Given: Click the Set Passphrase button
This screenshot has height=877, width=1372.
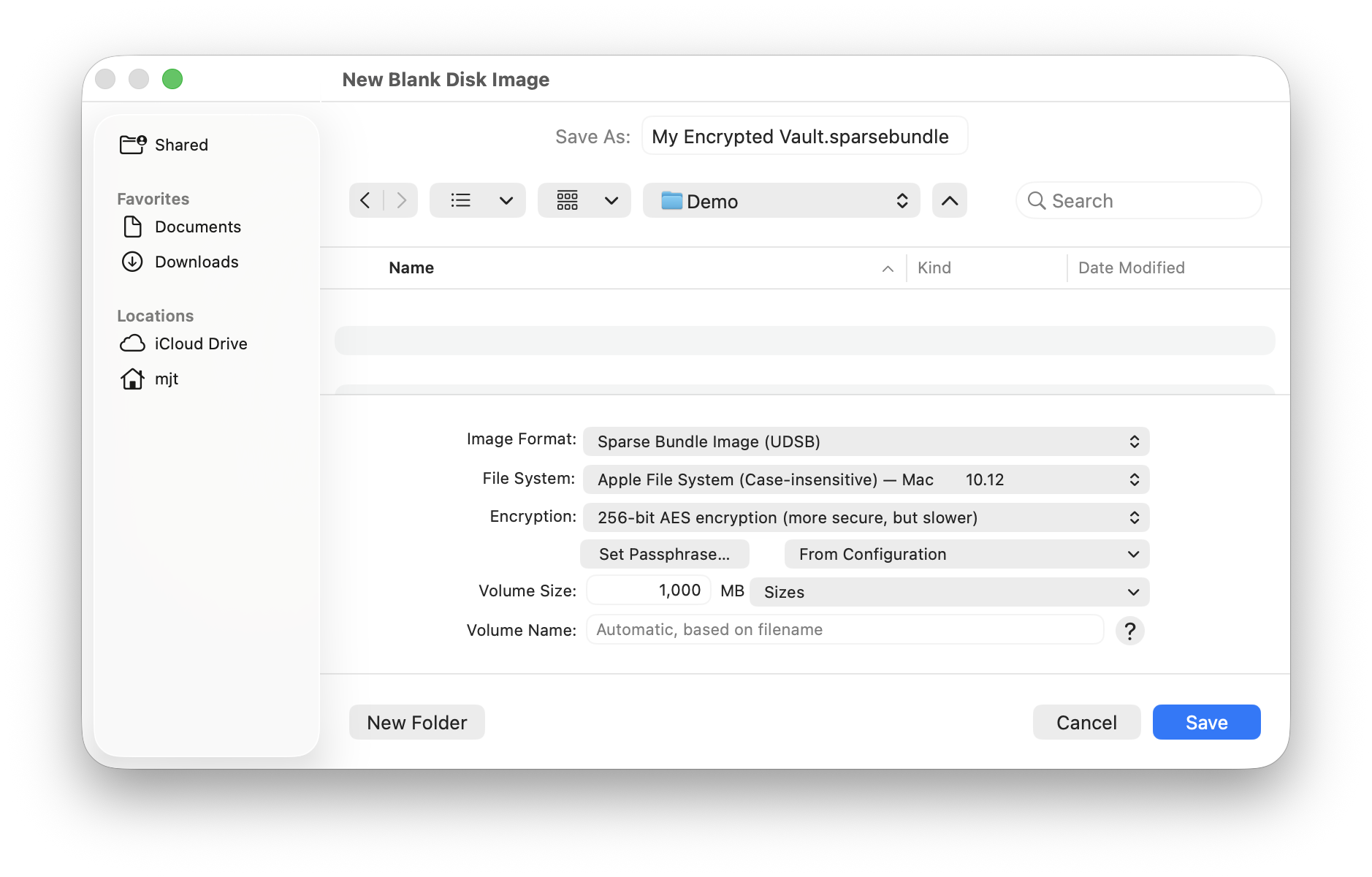Looking at the screenshot, I should (664, 554).
